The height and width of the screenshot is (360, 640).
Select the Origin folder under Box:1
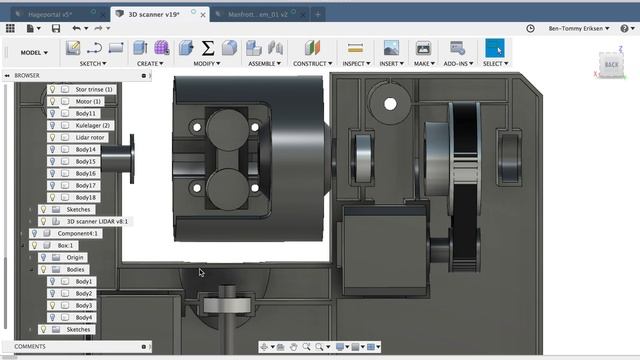click(x=75, y=258)
